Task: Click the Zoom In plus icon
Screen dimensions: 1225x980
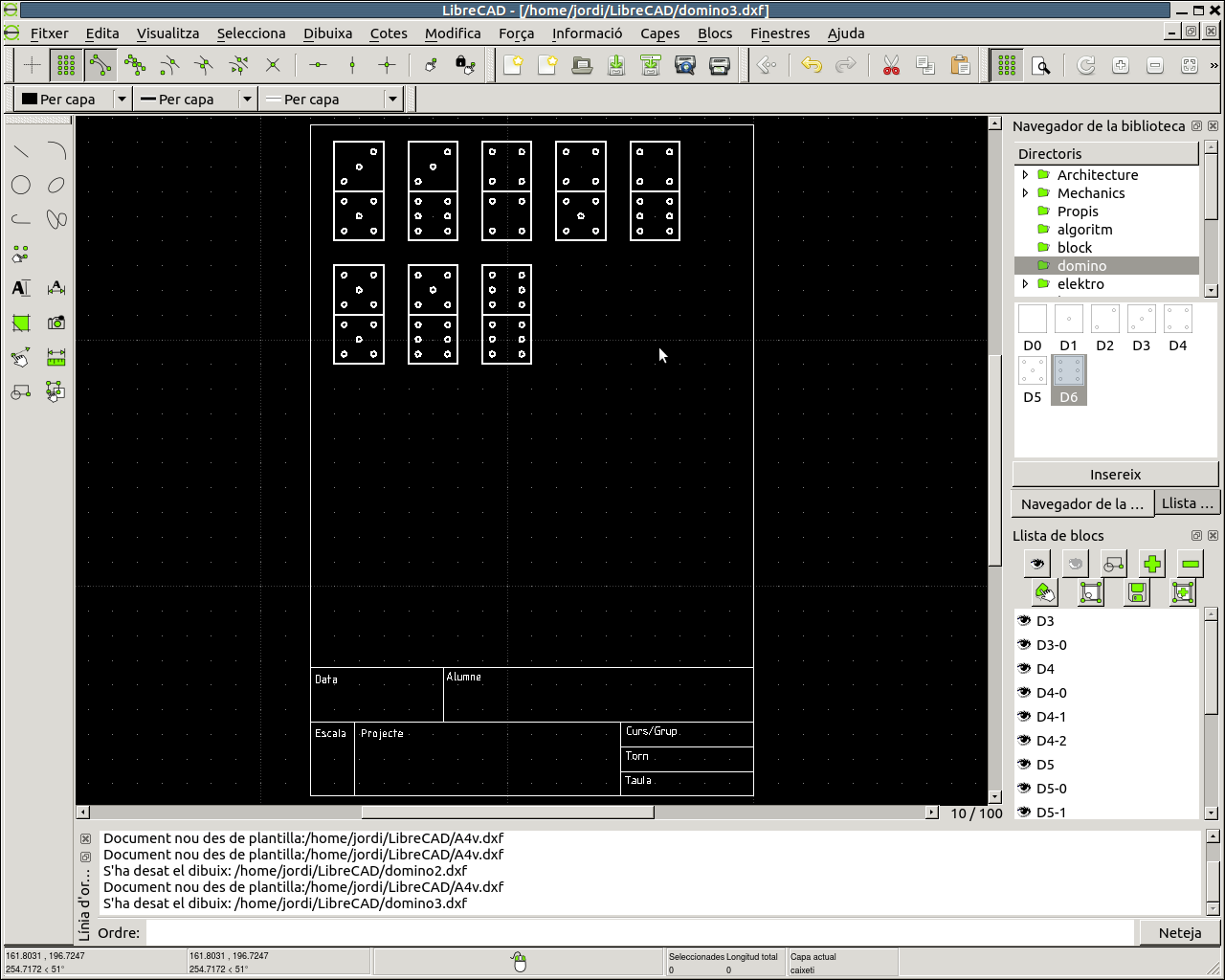Action: click(x=1121, y=65)
